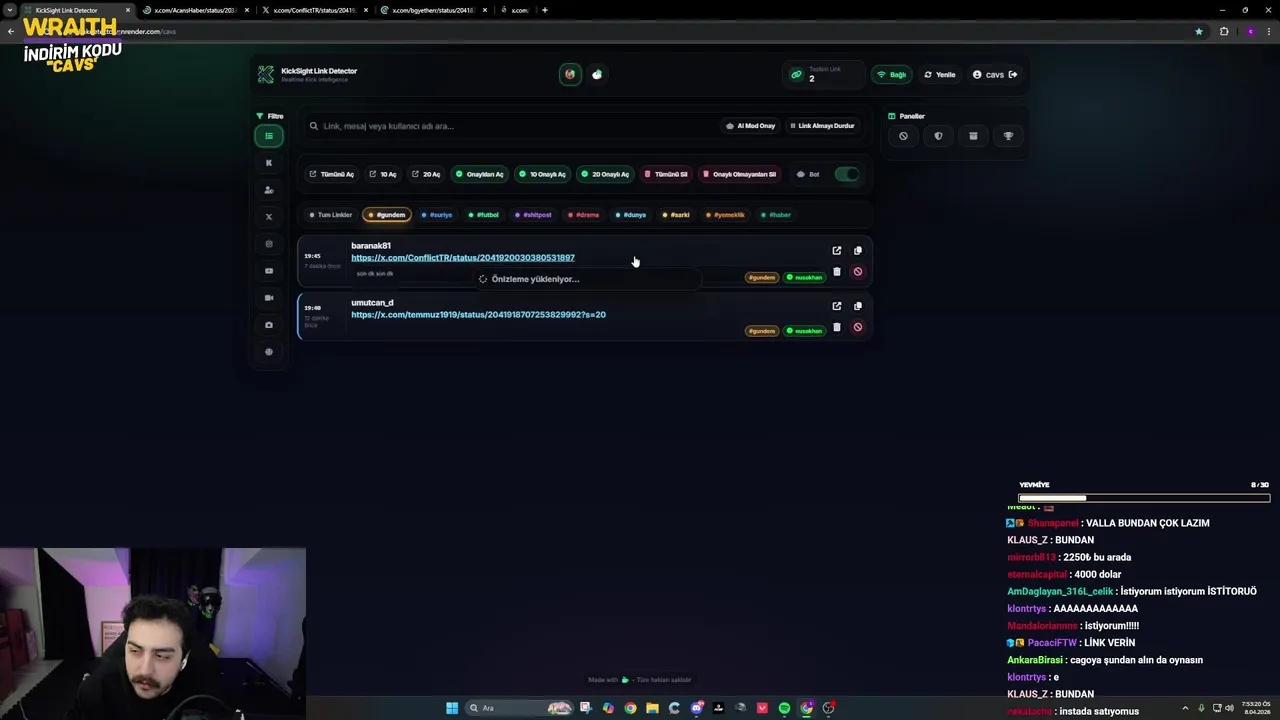Image resolution: width=1280 pixels, height=720 pixels.
Task: Select the Instagram filter icon
Action: 268,244
